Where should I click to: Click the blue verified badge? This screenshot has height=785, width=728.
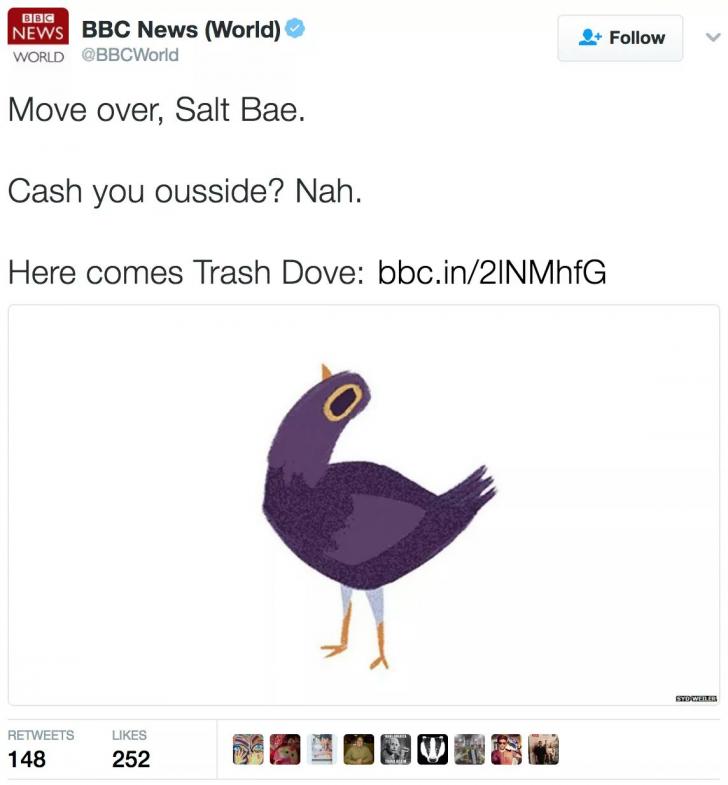(x=294, y=28)
